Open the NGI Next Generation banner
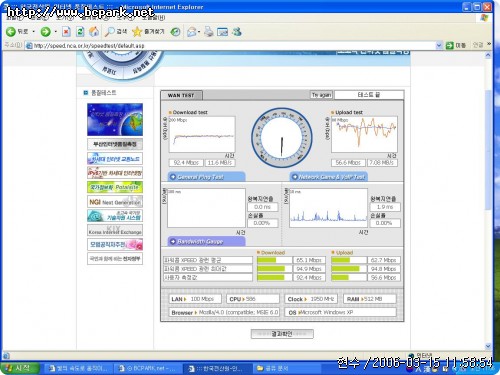 [x=115, y=202]
